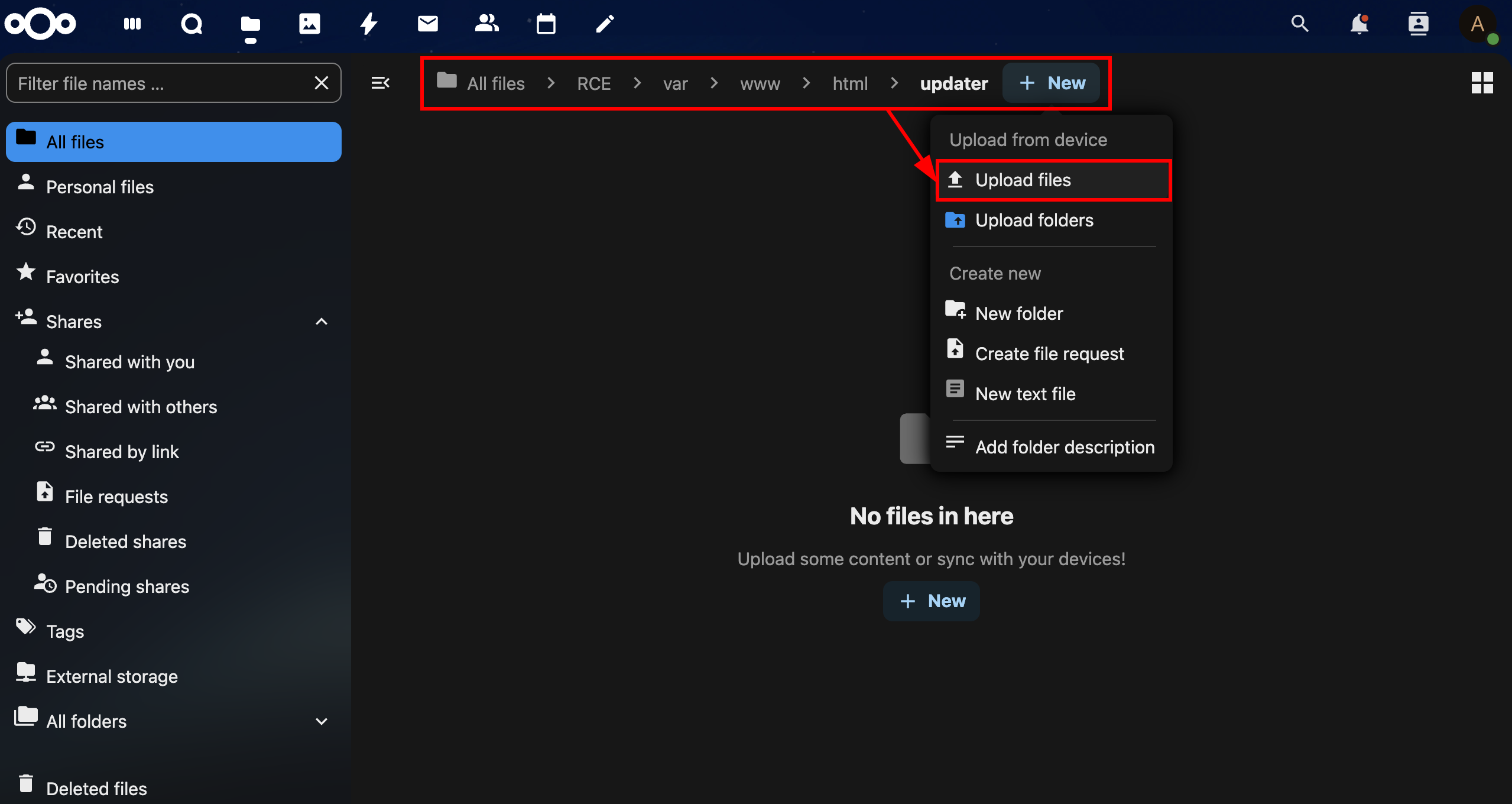1512x804 pixels.
Task: Open the Tags view
Action: click(x=174, y=631)
